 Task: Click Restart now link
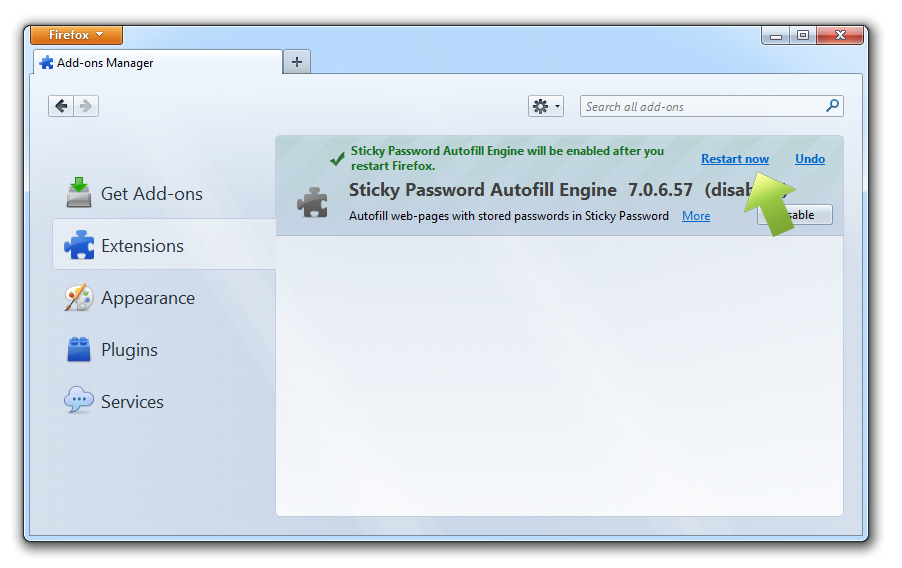[735, 159]
